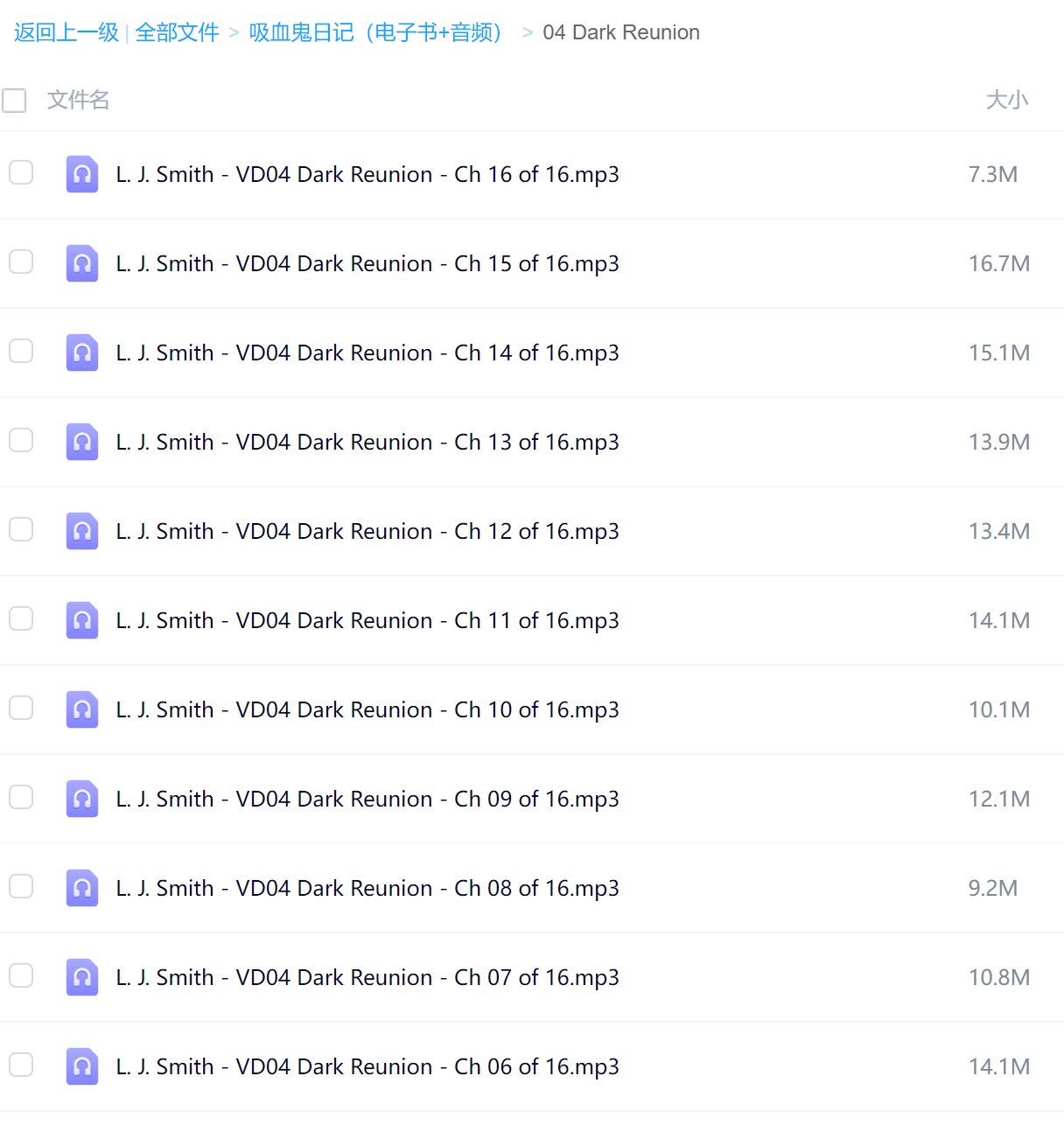
Task: Click the audio icon for Ch 15 file
Action: pyautogui.click(x=82, y=263)
